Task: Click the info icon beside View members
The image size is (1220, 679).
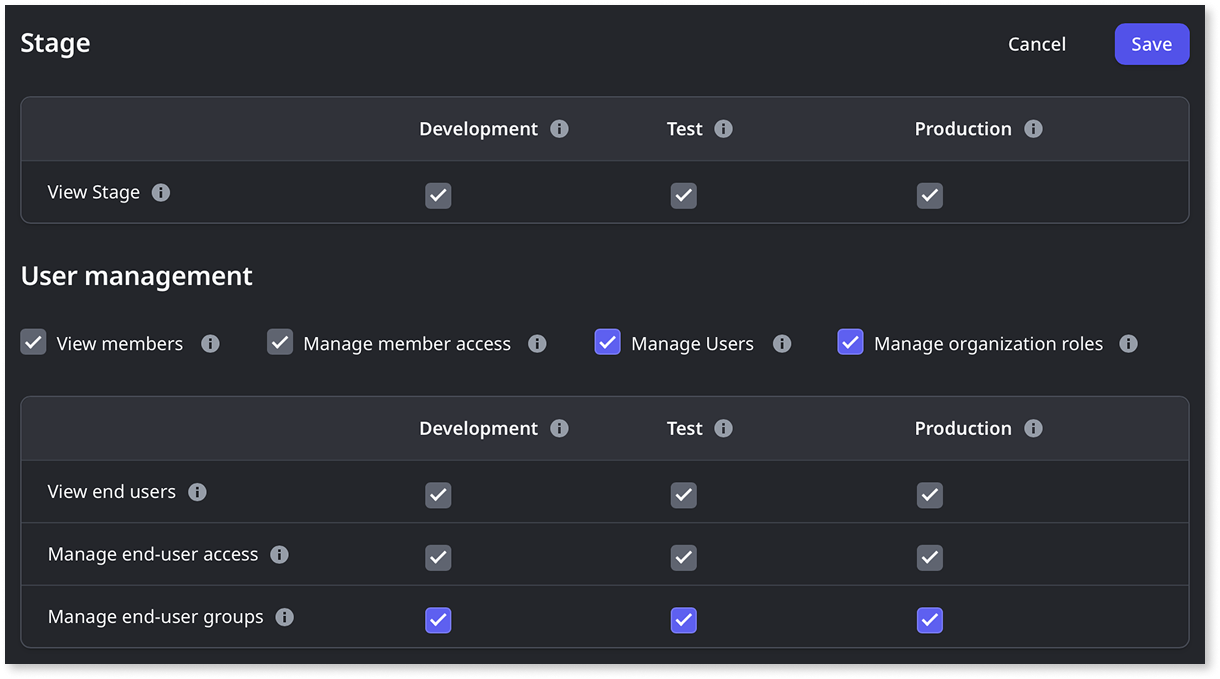Action: click(x=210, y=343)
